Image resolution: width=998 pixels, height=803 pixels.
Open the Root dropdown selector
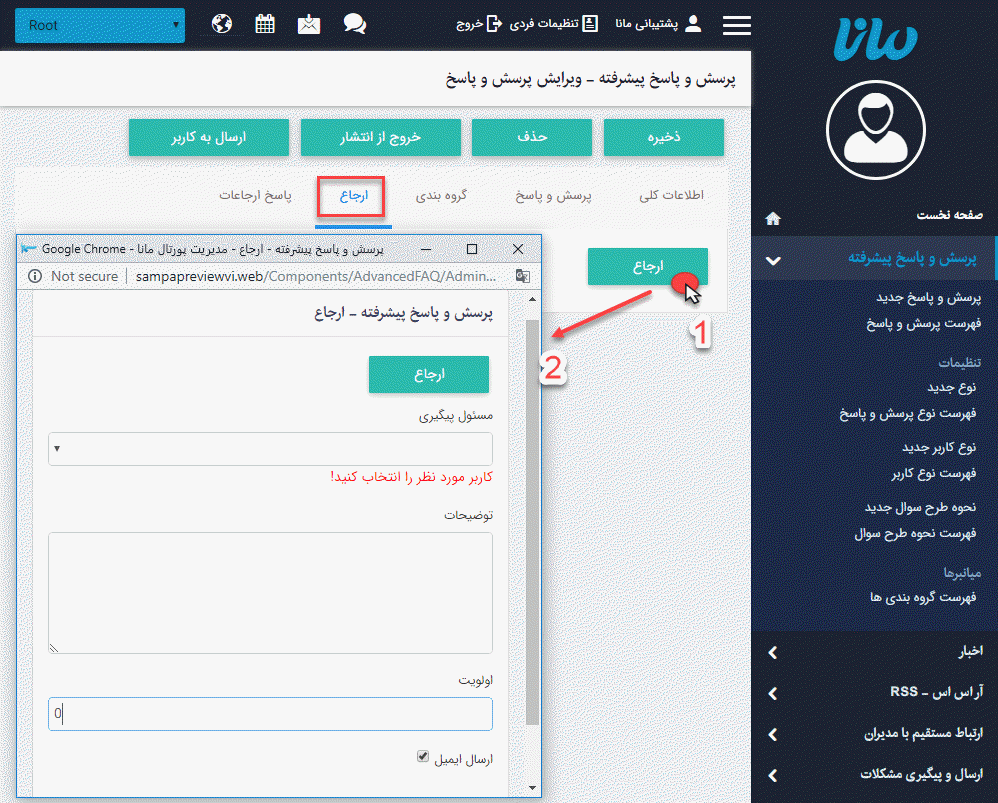(99, 25)
